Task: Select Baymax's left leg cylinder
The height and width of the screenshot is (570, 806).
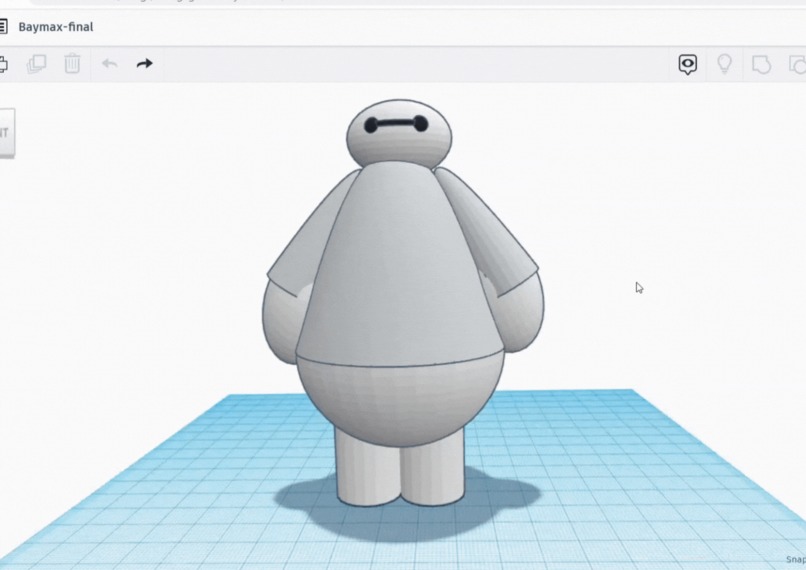Action: (x=366, y=473)
